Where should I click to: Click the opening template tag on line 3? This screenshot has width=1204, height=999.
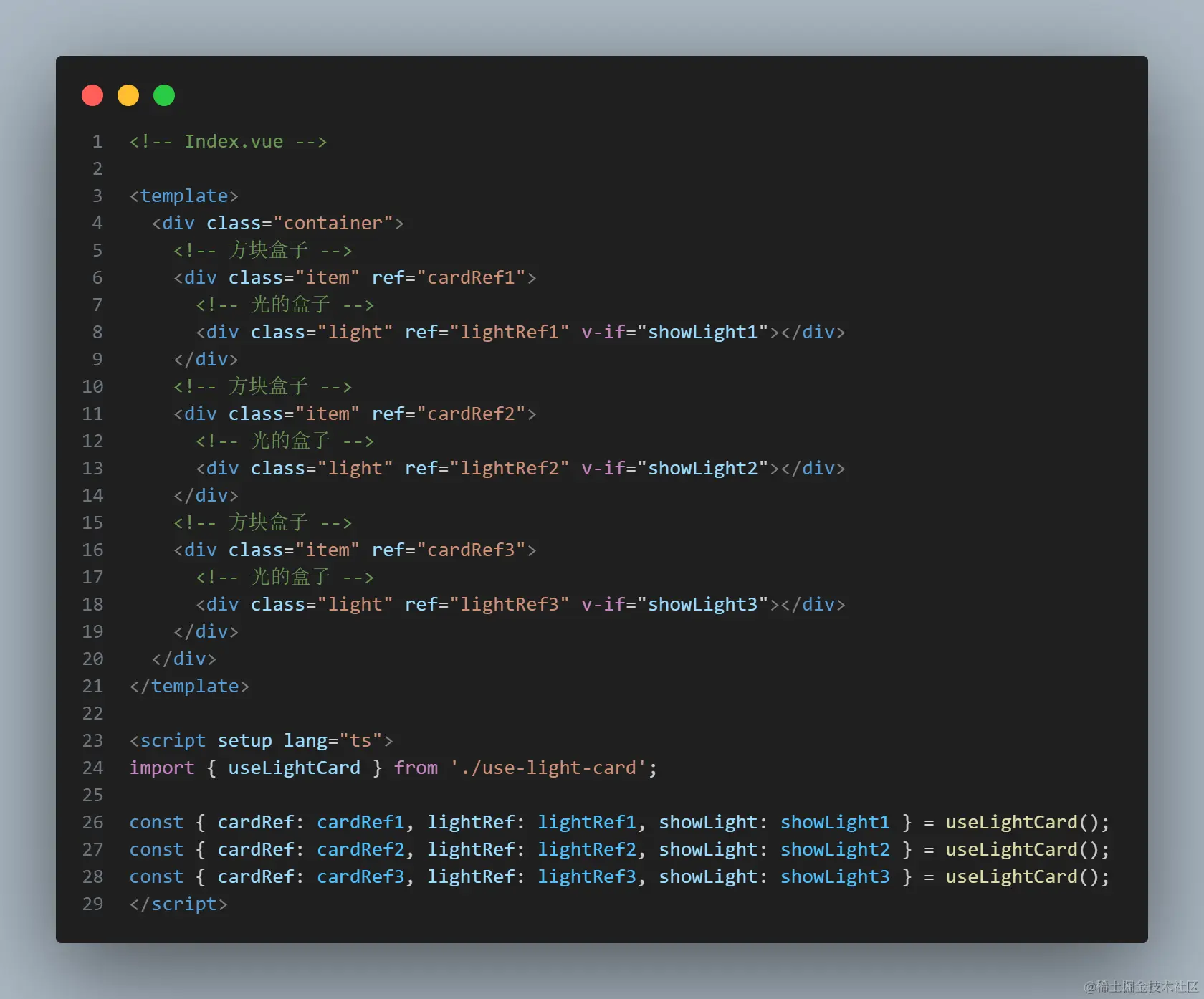tap(183, 196)
